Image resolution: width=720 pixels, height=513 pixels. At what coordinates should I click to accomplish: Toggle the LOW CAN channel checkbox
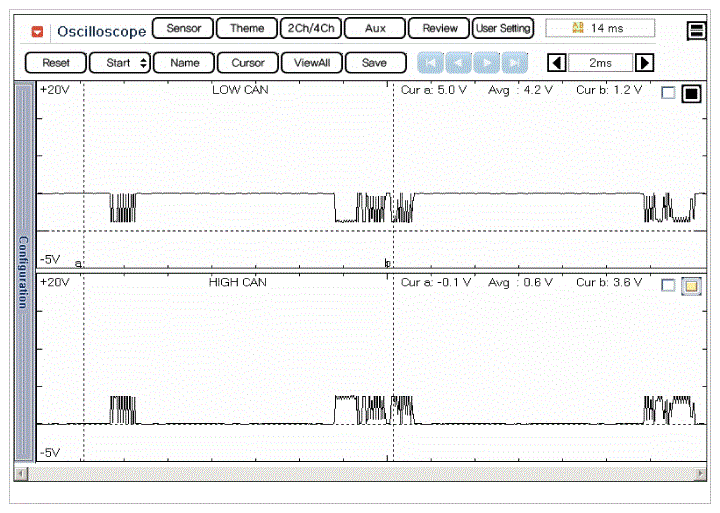(668, 93)
